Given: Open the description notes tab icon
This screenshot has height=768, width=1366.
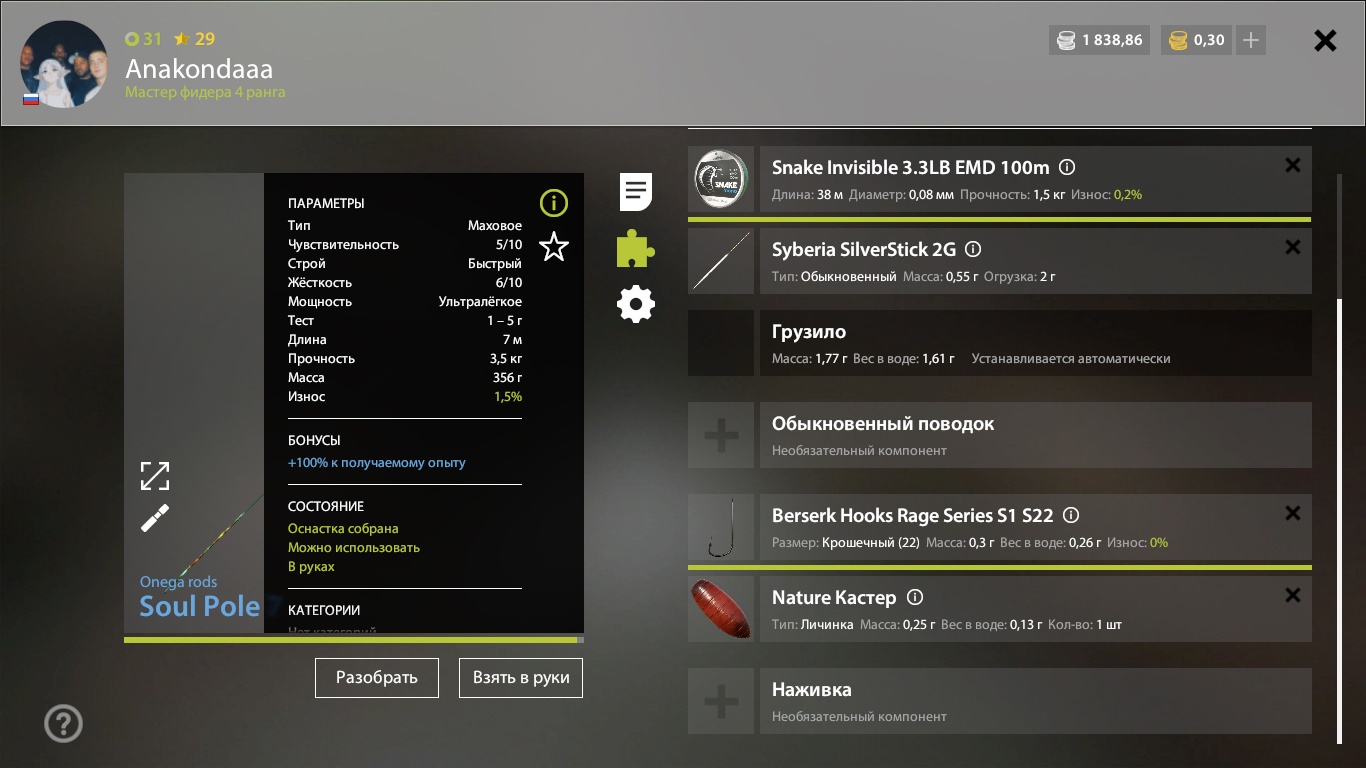Looking at the screenshot, I should click(x=636, y=191).
